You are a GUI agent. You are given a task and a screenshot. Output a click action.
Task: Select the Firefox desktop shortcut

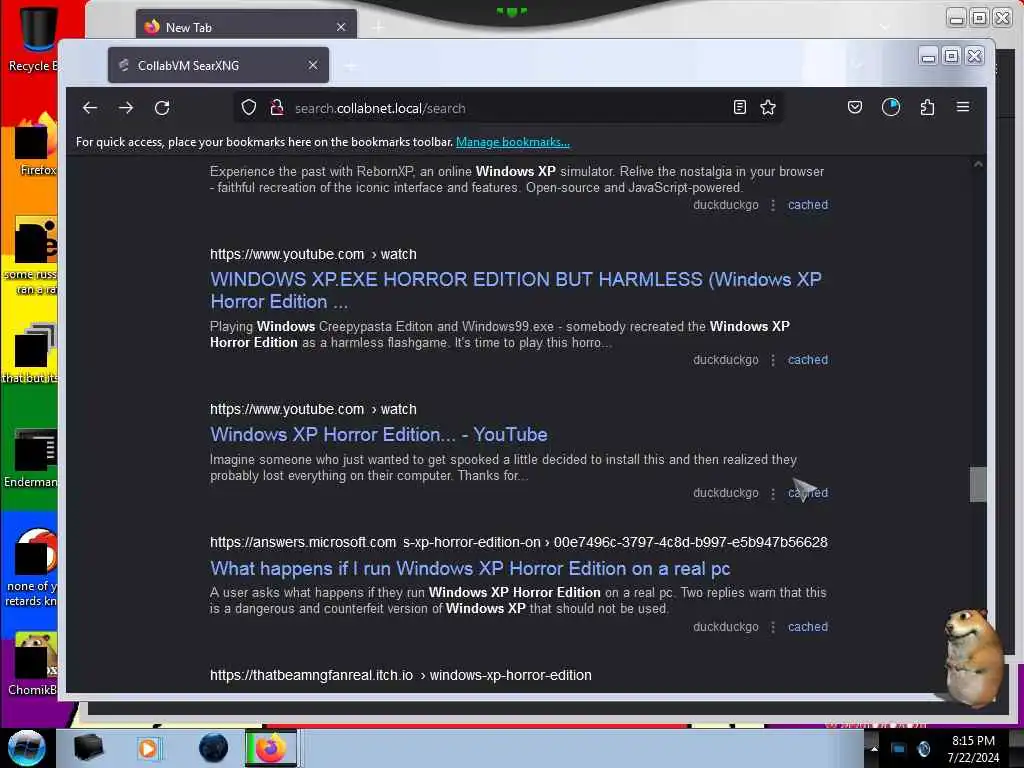coord(34,146)
